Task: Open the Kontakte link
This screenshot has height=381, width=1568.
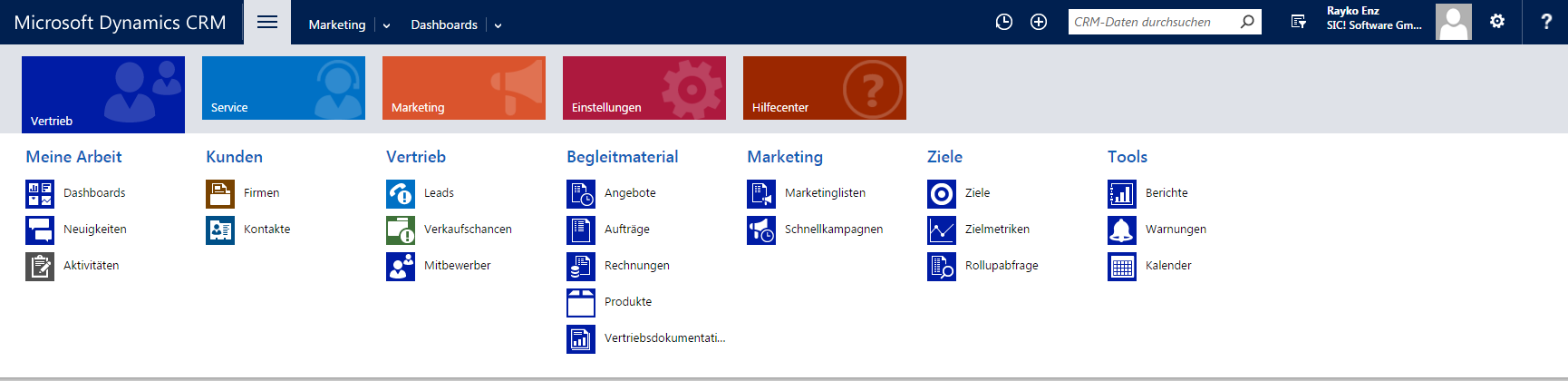Action: click(267, 230)
